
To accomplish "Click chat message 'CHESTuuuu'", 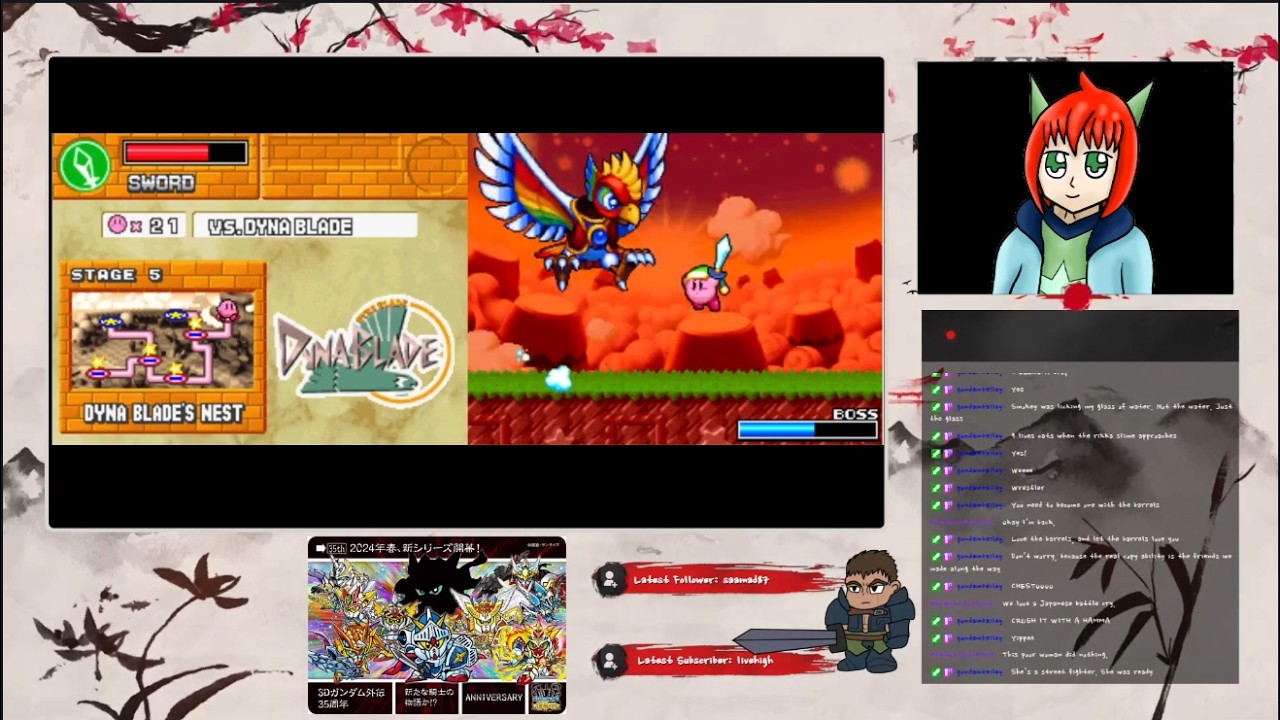I will coord(1032,587).
